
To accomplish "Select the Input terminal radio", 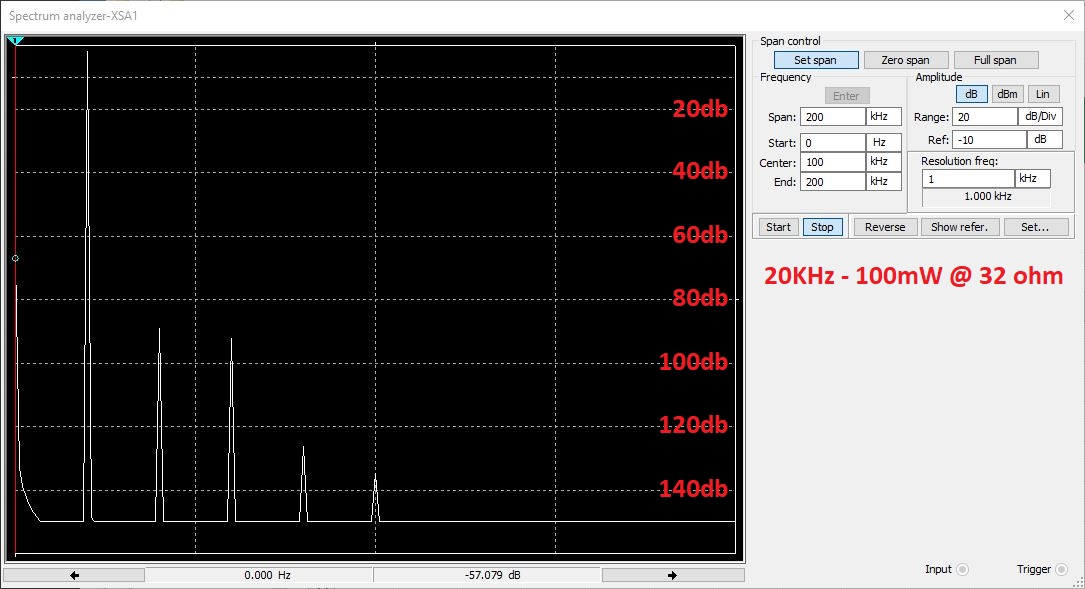I will point(963,570).
